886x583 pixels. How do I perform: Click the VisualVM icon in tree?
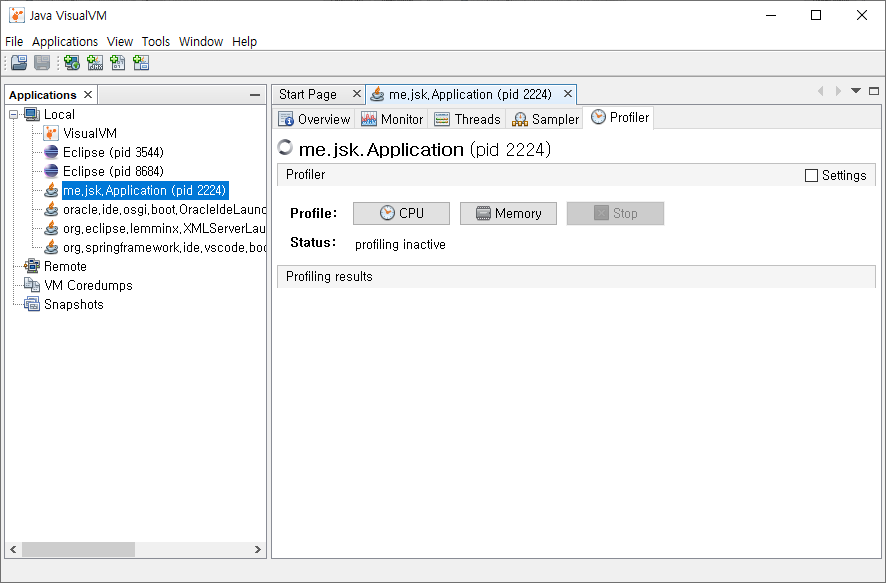[x=51, y=134]
